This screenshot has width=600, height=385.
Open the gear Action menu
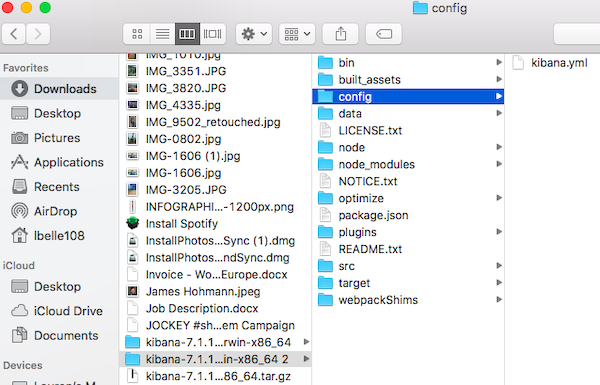(254, 34)
